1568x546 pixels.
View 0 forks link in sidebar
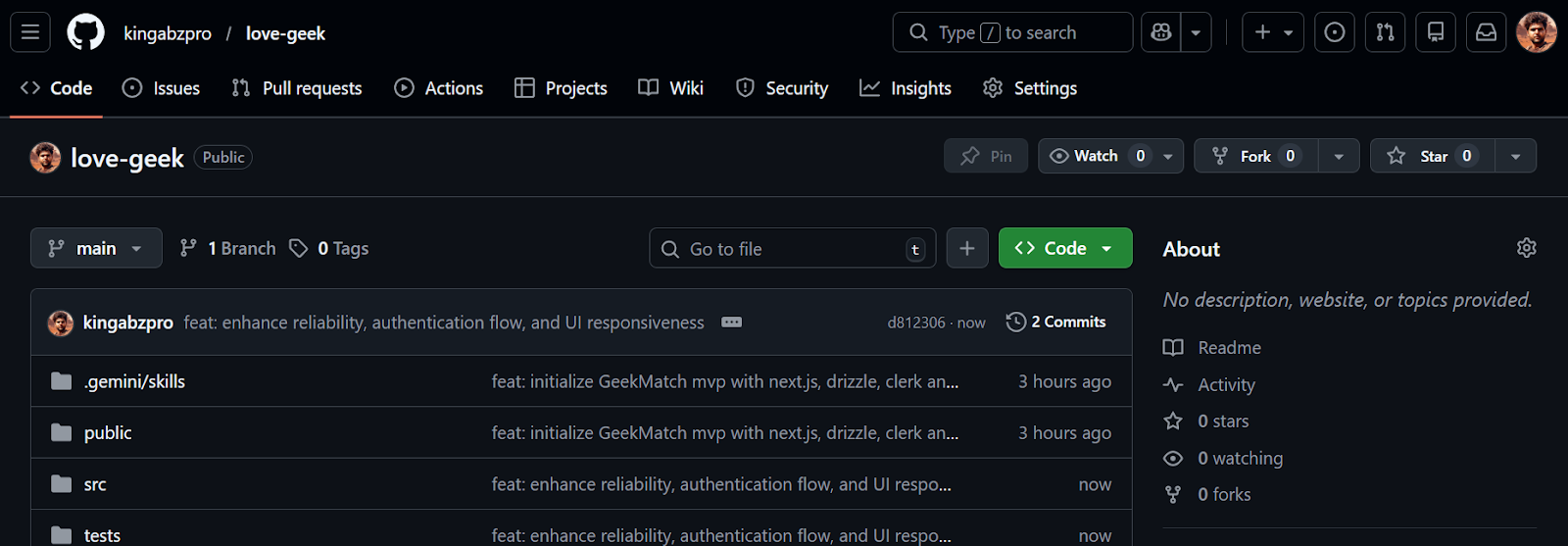point(1207,495)
